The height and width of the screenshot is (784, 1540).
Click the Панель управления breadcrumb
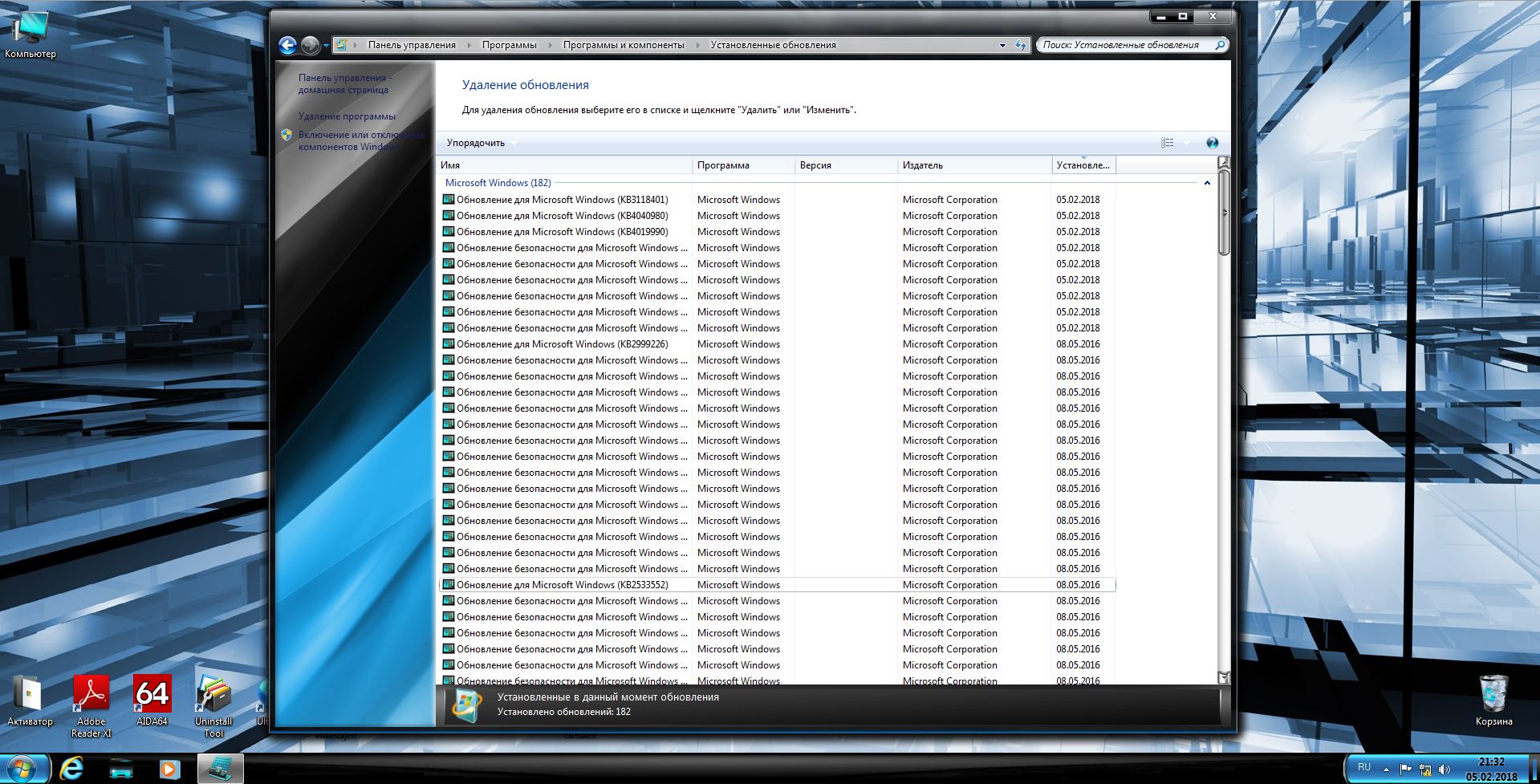pyautogui.click(x=412, y=45)
